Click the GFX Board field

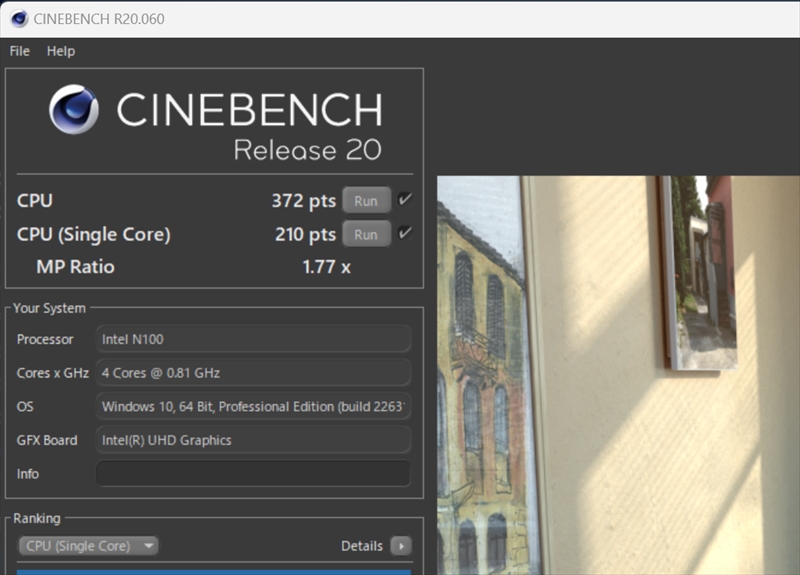pyautogui.click(x=253, y=440)
